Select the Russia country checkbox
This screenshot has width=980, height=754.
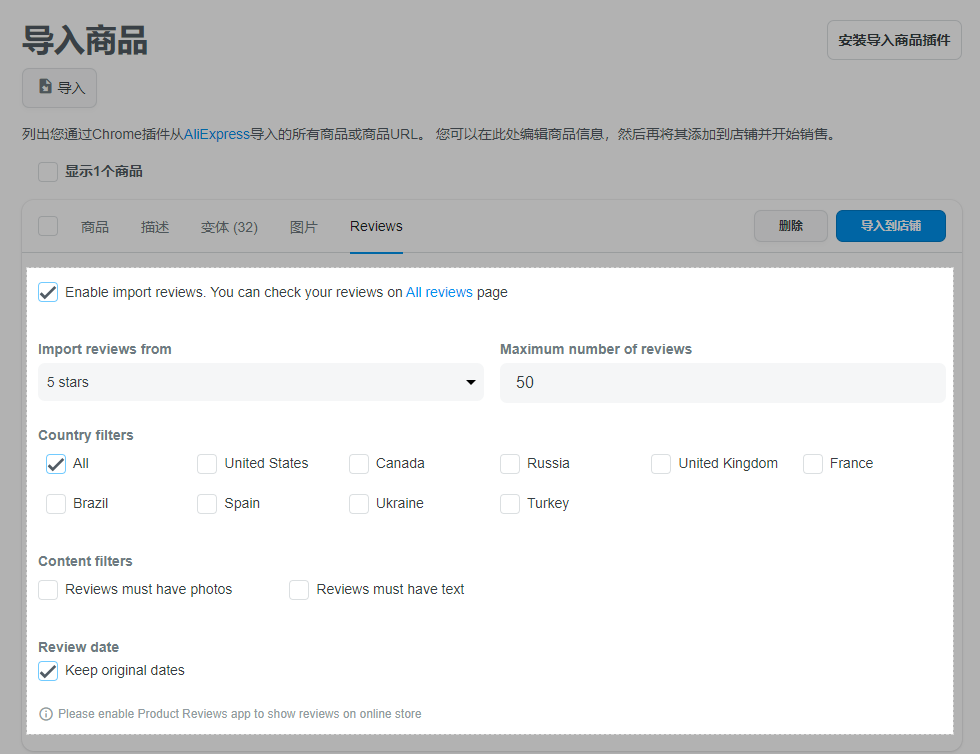click(x=510, y=464)
